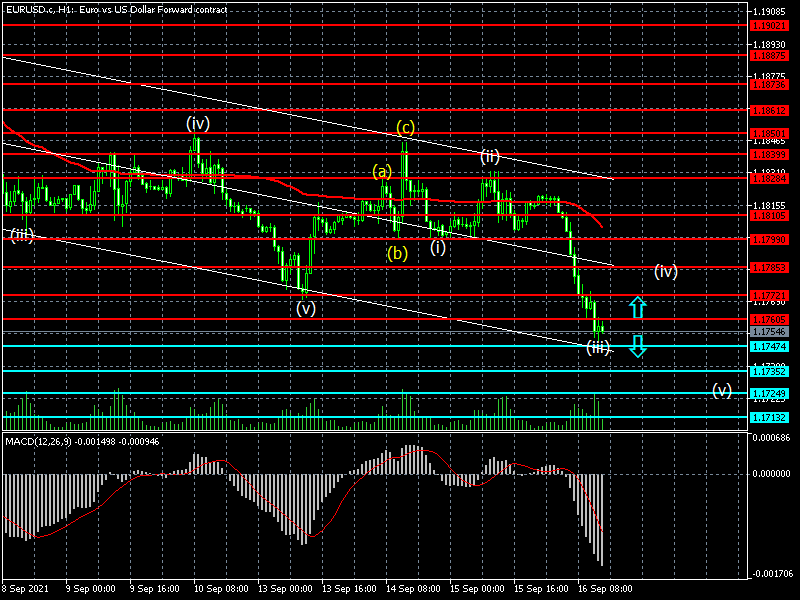Viewport: 800px width, 600px height.
Task: Click the (v) wave label at 13 Sep low
Action: [x=306, y=308]
